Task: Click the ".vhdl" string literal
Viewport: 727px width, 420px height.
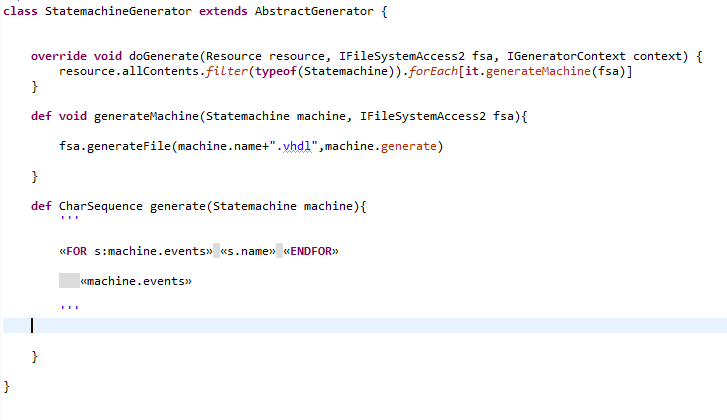Action: 293,146
